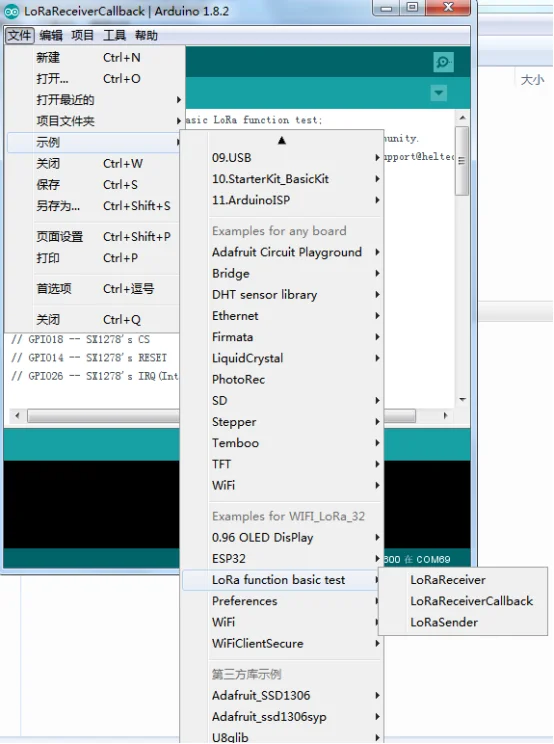Screen dimensions: 554x744
Task: Click editor scroll down arrow
Action: coord(462,400)
